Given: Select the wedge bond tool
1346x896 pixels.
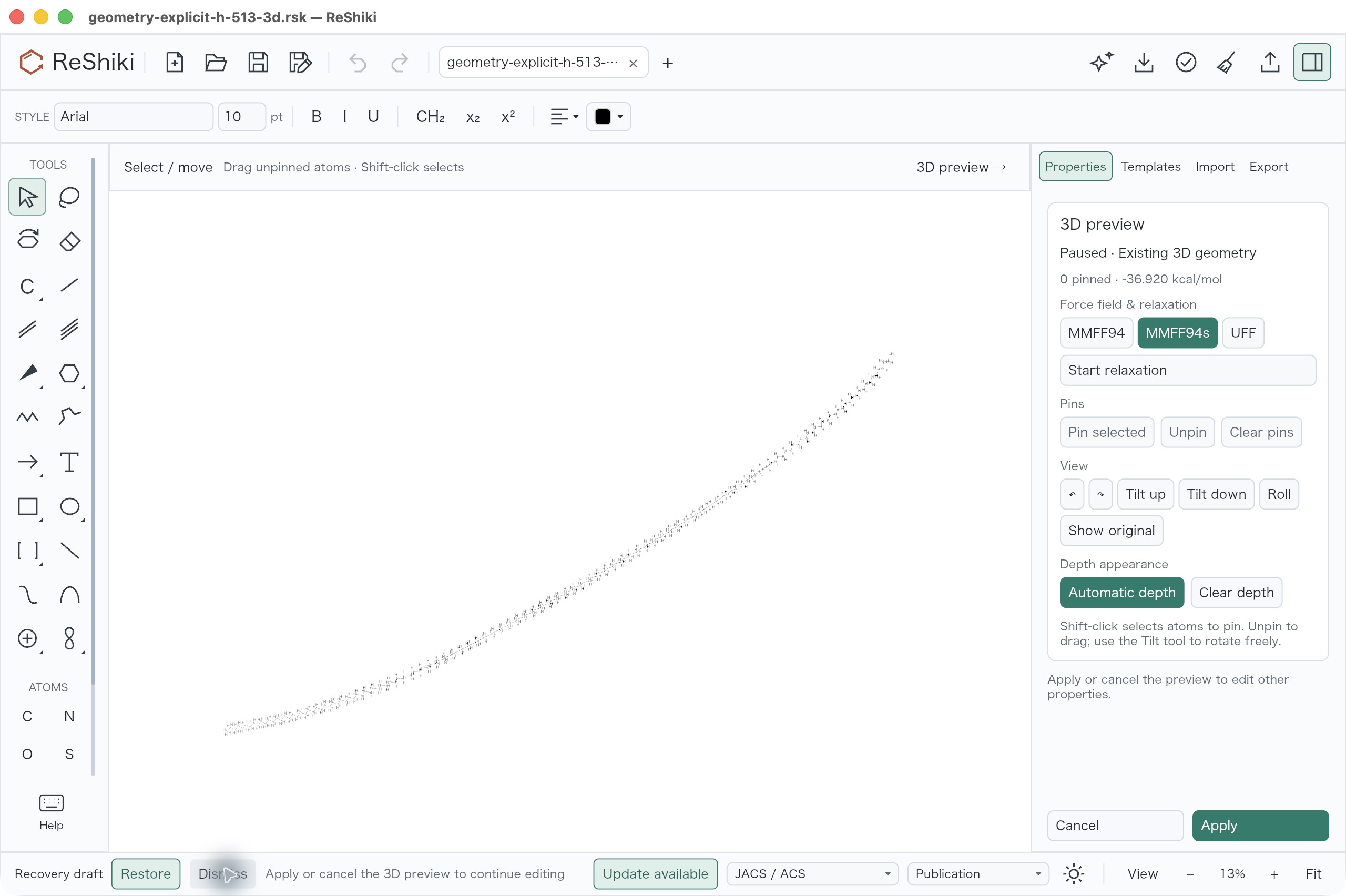Looking at the screenshot, I should (27, 373).
